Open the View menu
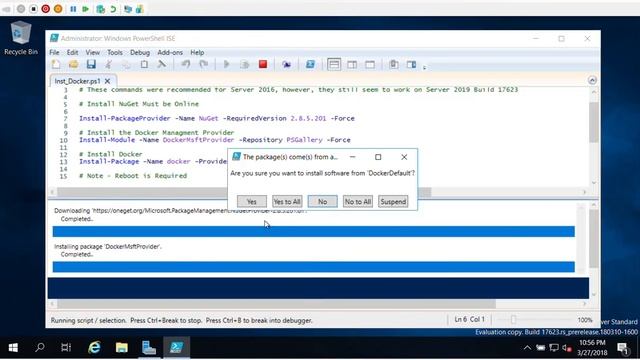This screenshot has width=640, height=360. [x=93, y=52]
